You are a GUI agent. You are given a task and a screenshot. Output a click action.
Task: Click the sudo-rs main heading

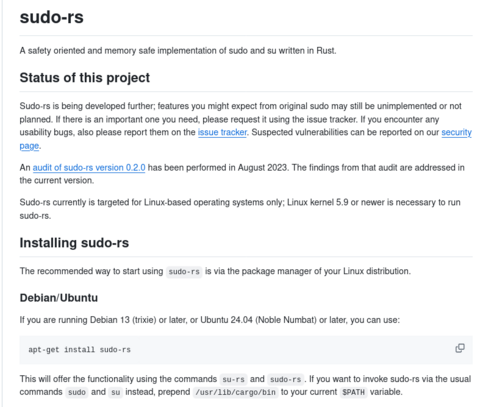pos(52,17)
